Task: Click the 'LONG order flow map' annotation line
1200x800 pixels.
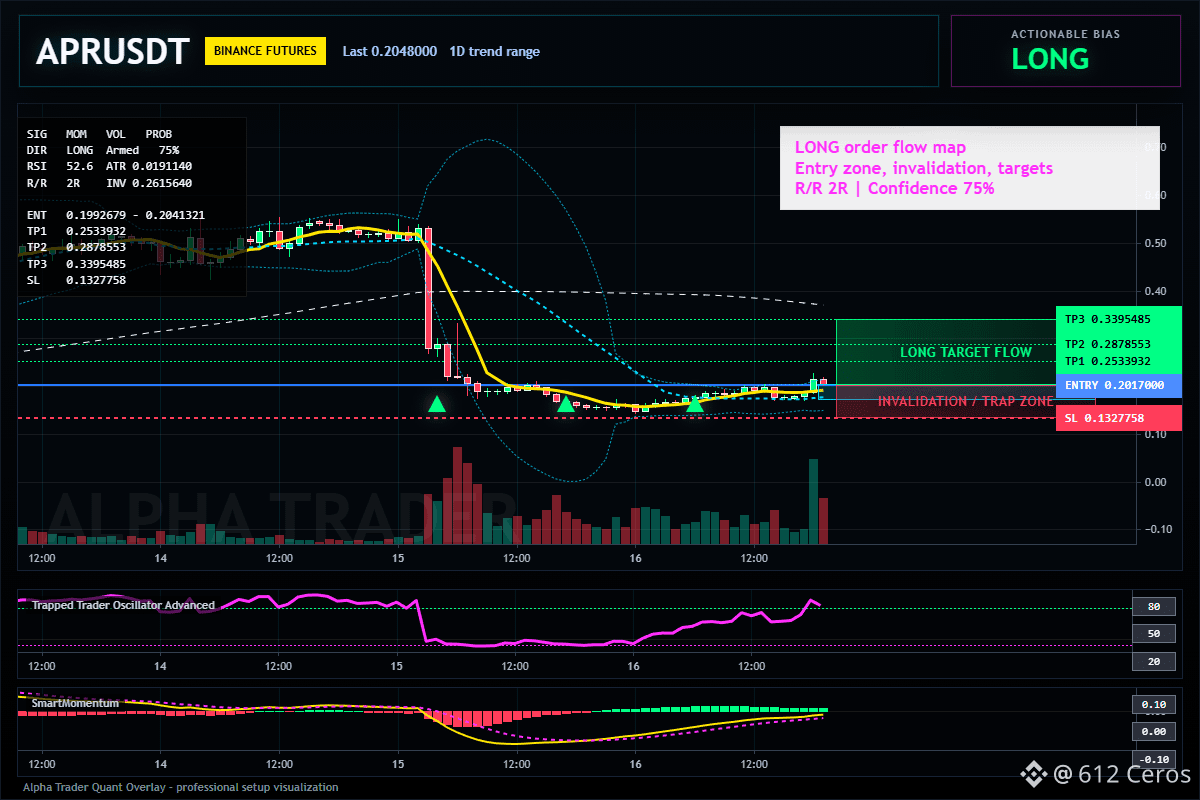Action: pos(880,148)
